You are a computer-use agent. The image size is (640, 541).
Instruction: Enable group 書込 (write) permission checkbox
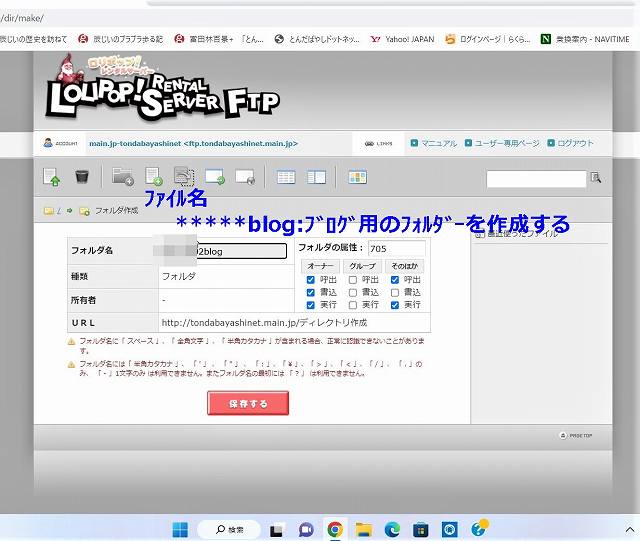[353, 292]
